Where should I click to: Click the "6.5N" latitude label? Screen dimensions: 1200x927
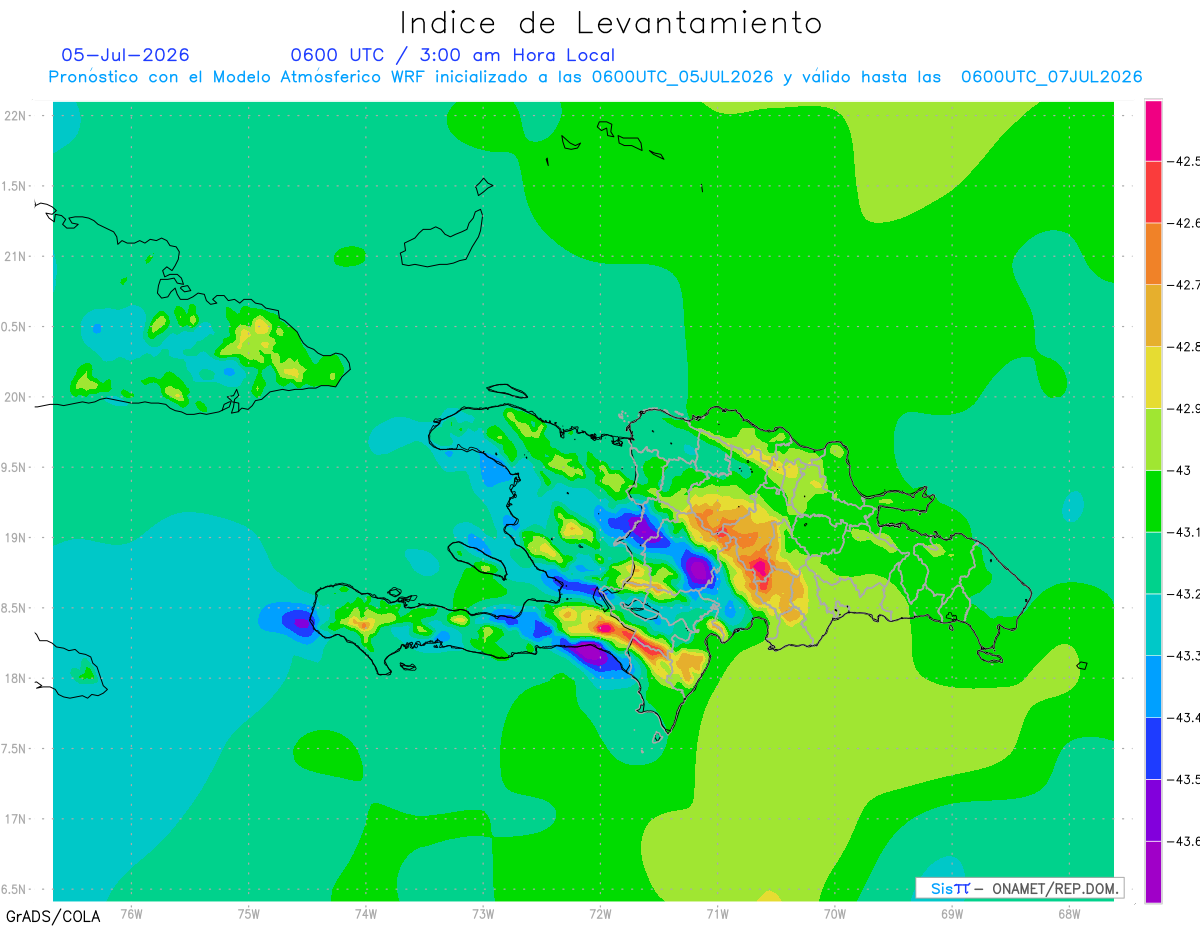point(15,889)
